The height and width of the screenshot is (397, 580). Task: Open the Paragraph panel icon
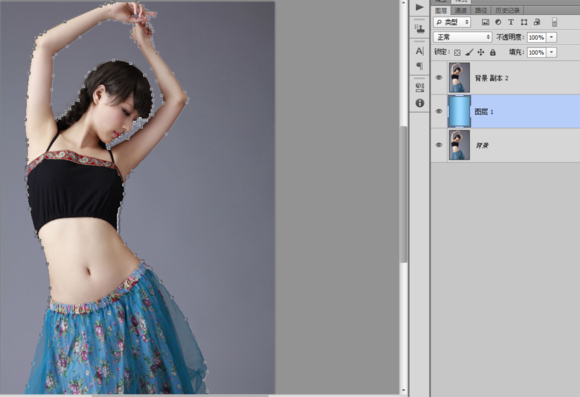[x=419, y=66]
